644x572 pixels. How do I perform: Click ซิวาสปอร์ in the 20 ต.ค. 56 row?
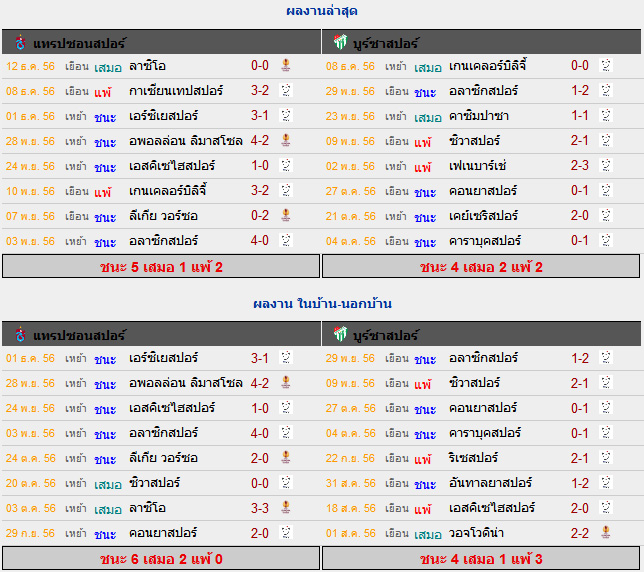click(154, 482)
